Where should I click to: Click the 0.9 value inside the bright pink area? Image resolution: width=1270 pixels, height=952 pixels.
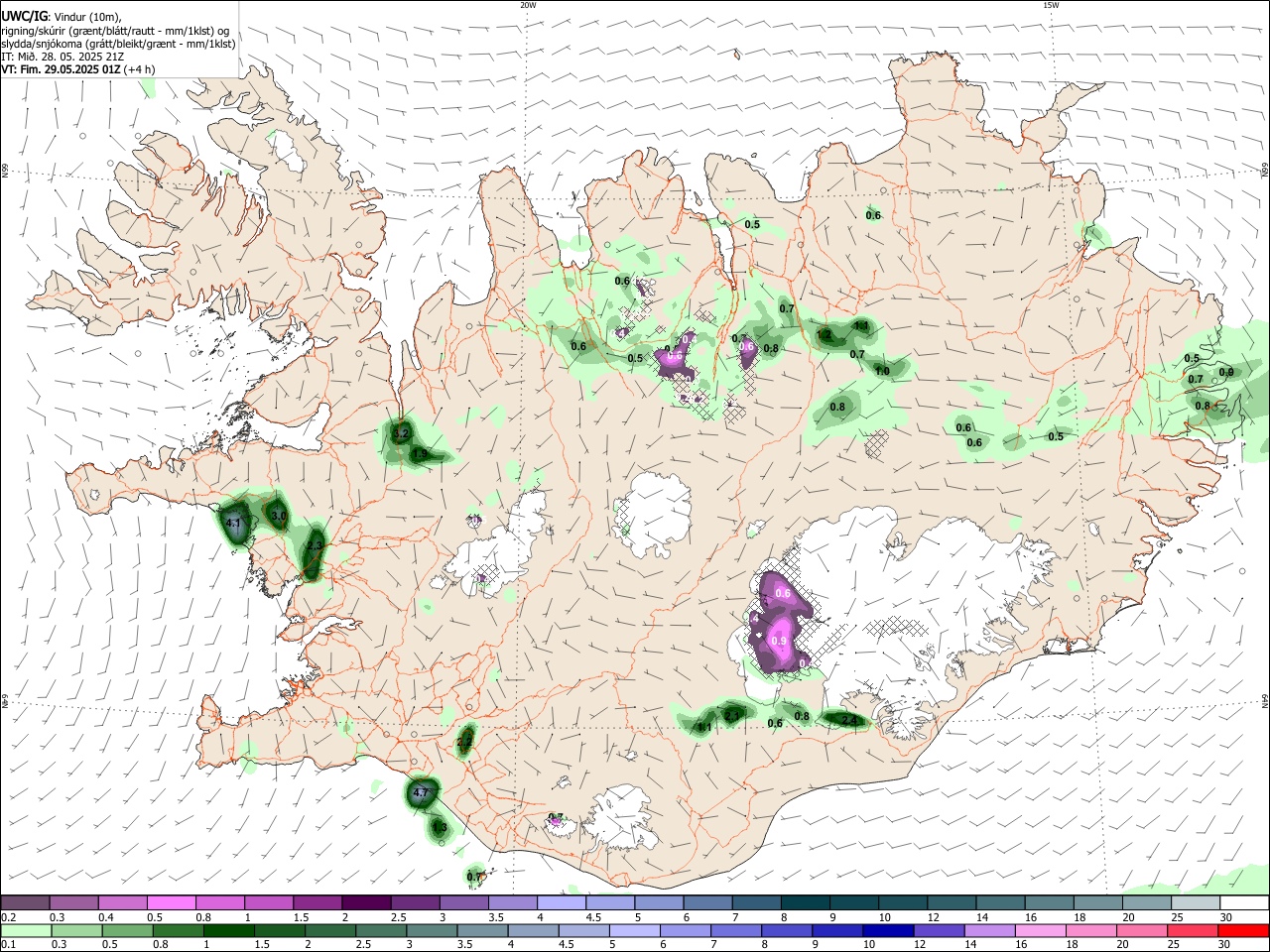pos(779,642)
